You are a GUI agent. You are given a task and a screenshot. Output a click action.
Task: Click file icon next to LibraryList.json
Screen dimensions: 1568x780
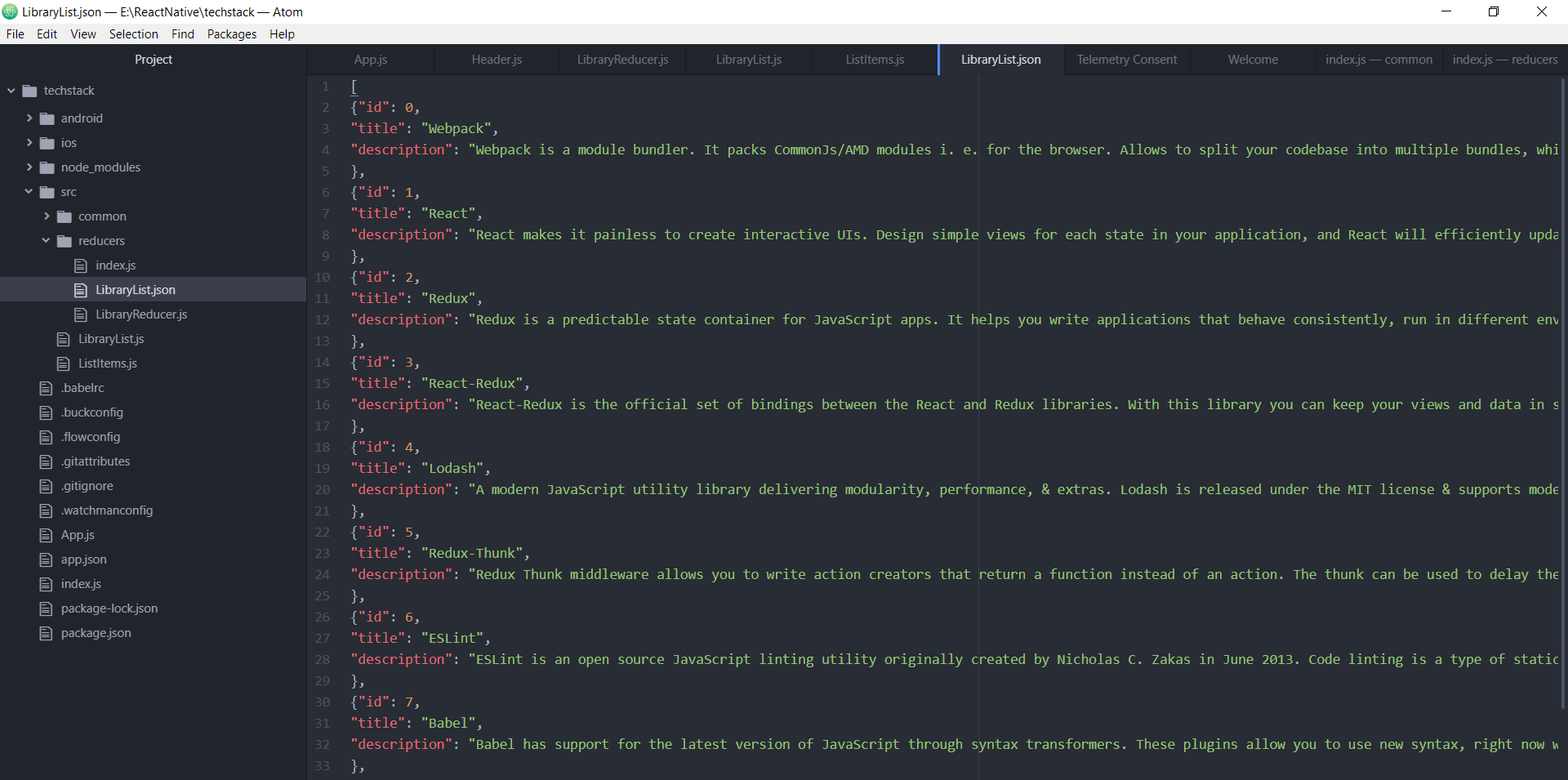(81, 290)
